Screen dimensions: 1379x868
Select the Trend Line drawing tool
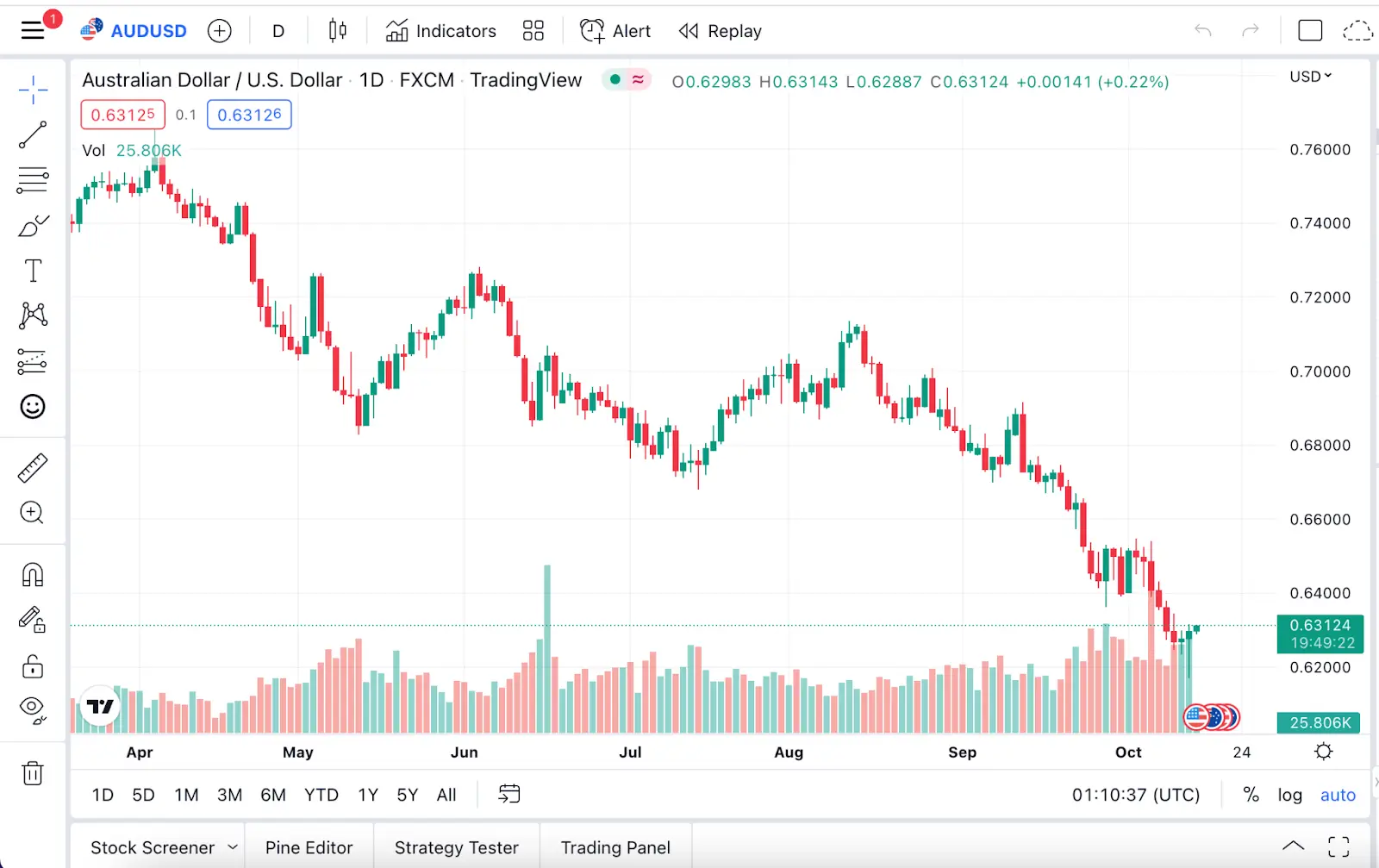pyautogui.click(x=32, y=135)
